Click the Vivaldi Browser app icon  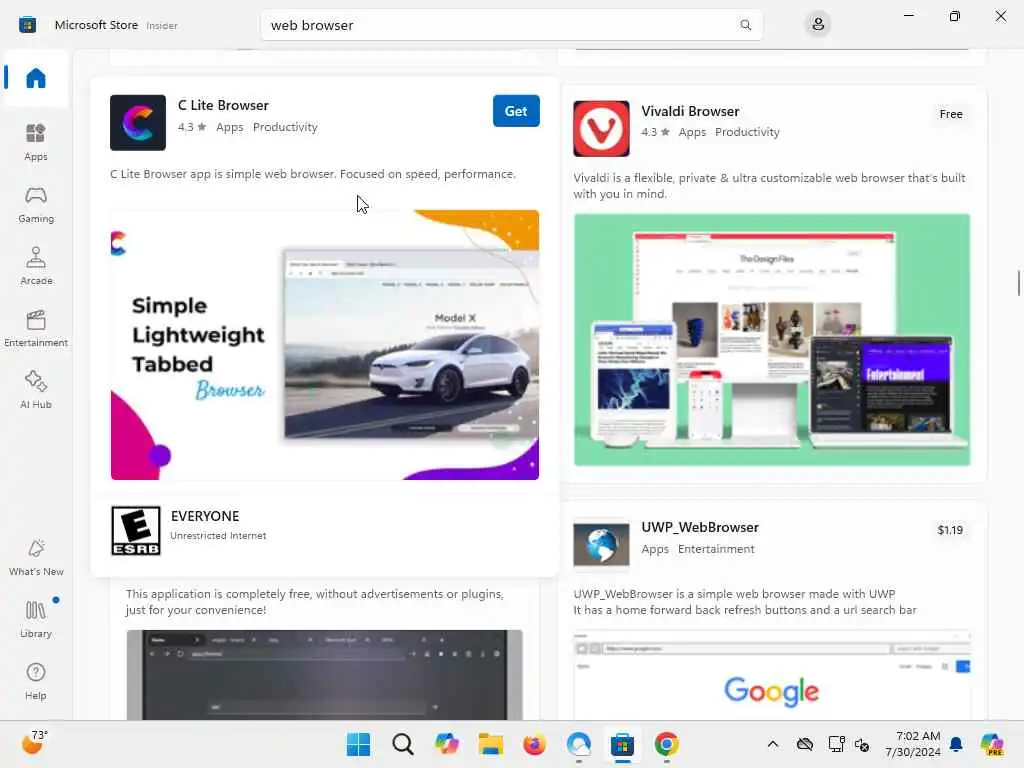[x=601, y=129]
